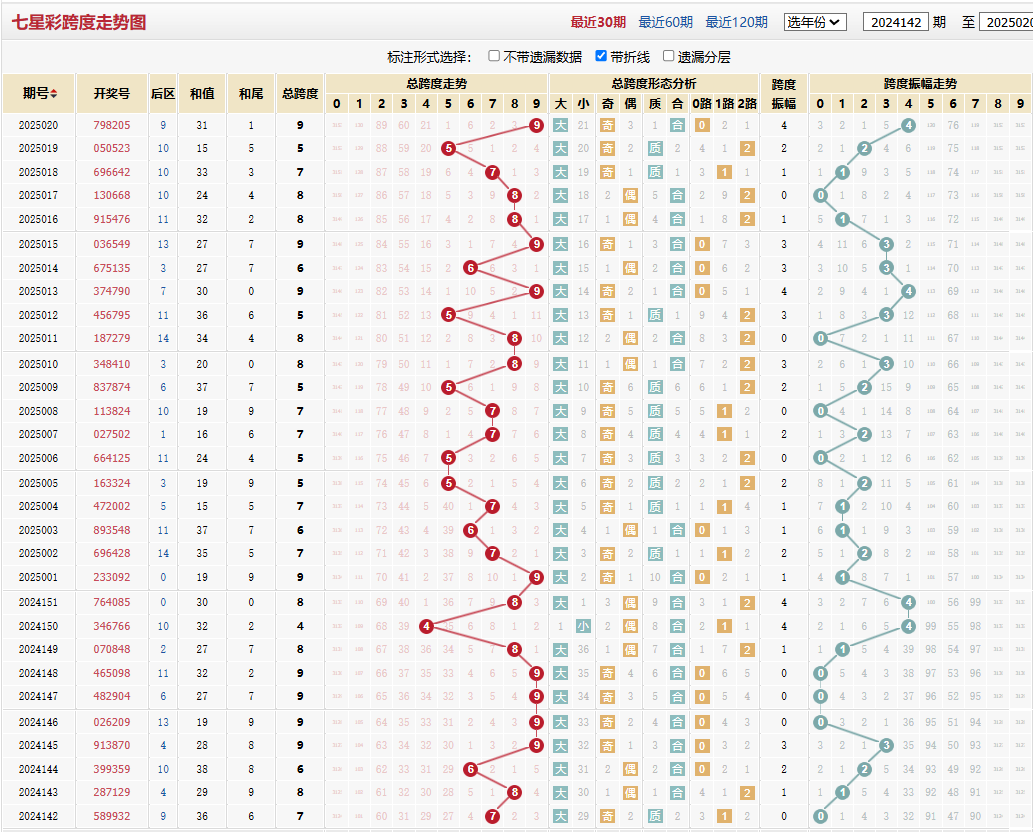Click teal amplitude ball 4 in row 2025020
The width and height of the screenshot is (1033, 832).
[908, 125]
